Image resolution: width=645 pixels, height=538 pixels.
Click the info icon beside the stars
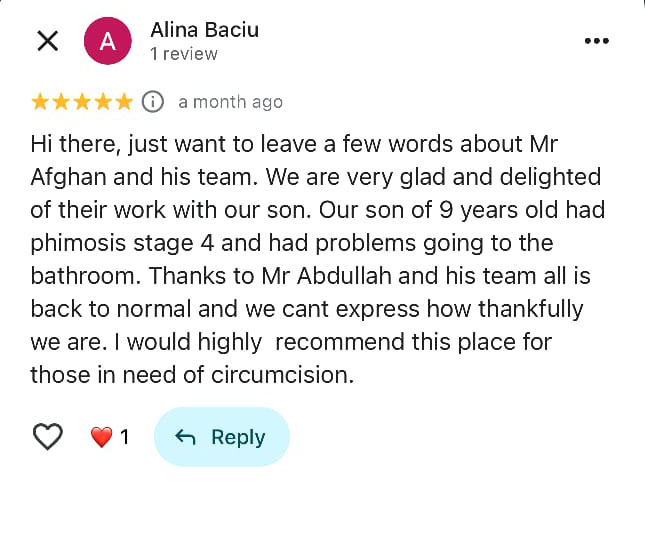[153, 101]
